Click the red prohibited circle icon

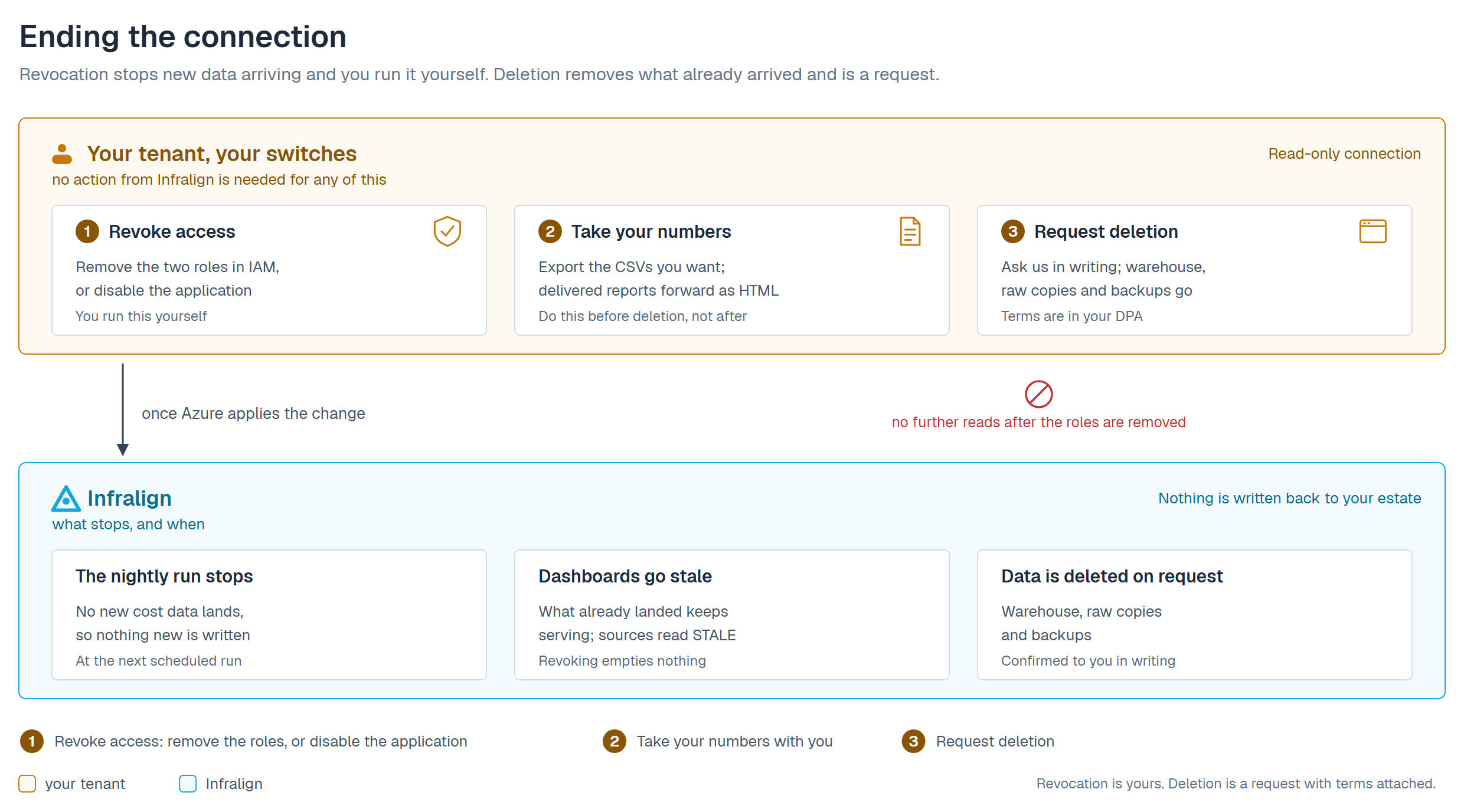[1038, 394]
